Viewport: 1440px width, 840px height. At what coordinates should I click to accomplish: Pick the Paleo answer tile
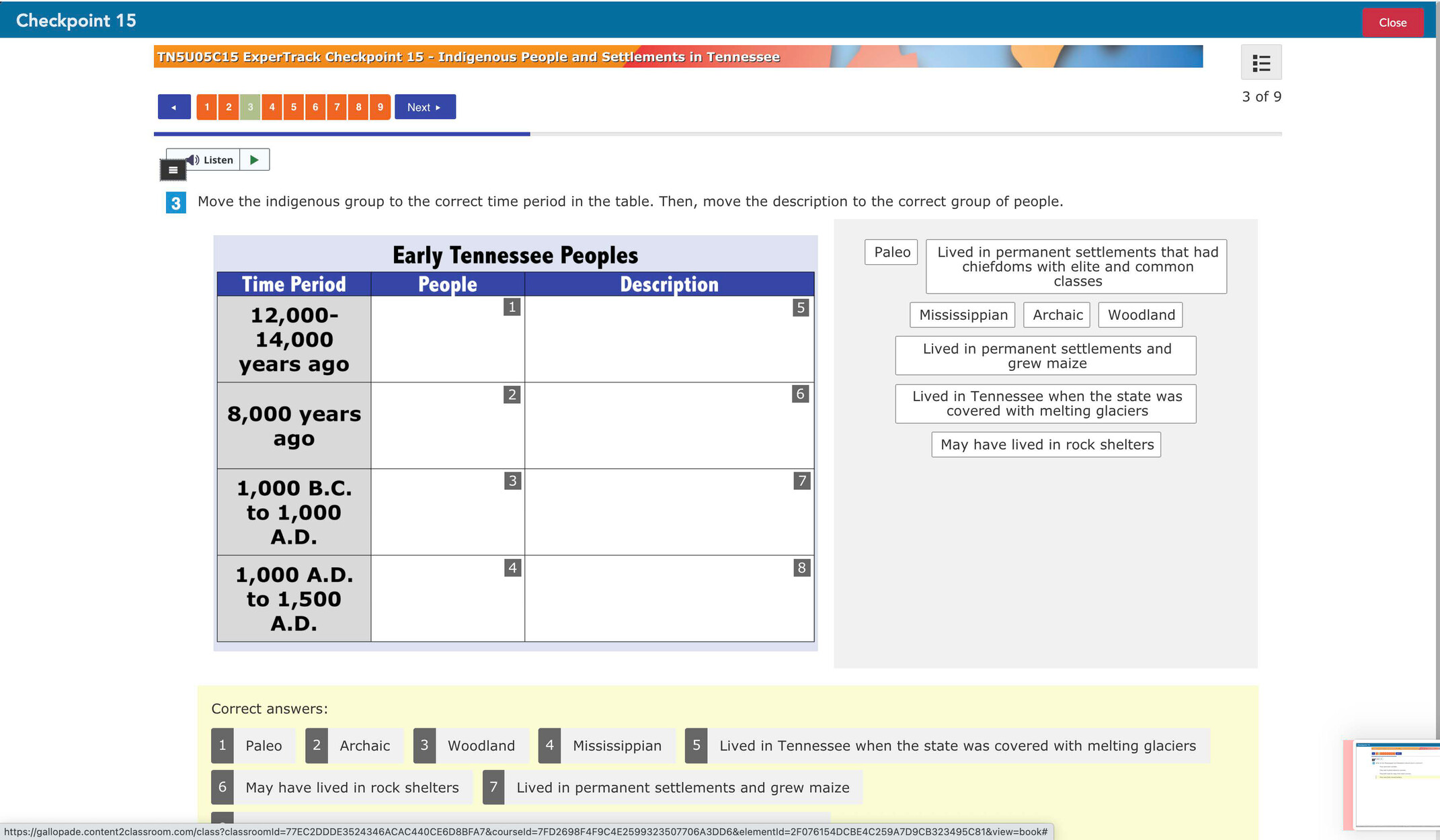(891, 252)
